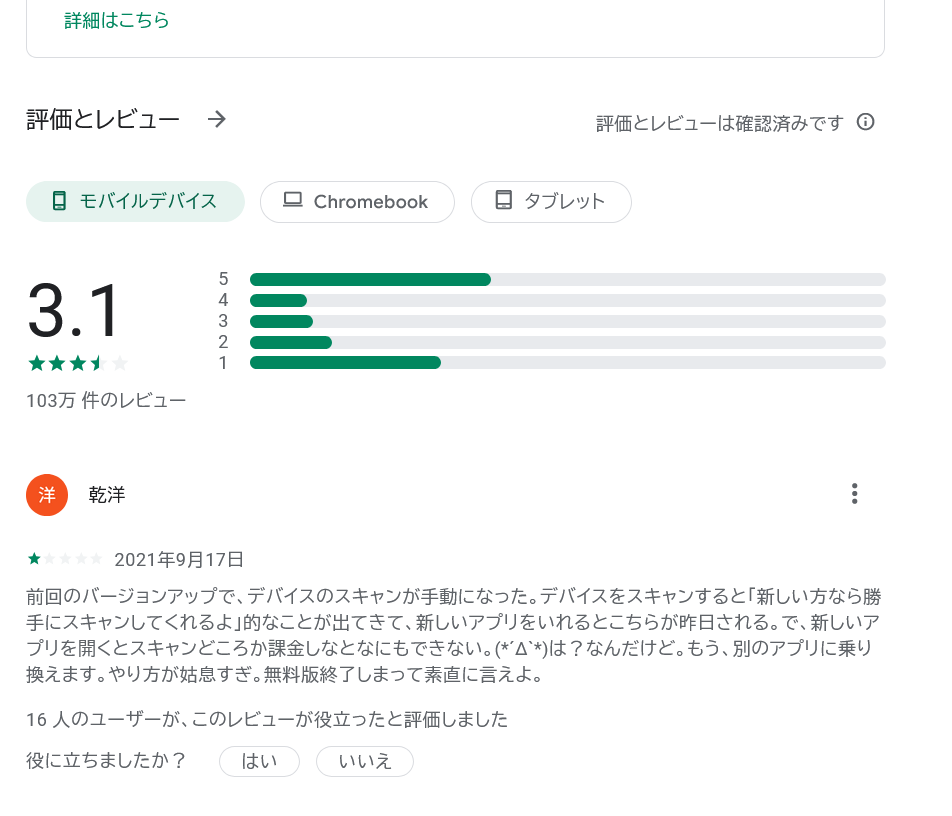The width and height of the screenshot is (952, 816).
Task: Click the tablet icon in タブレット chip
Action: click(x=504, y=201)
